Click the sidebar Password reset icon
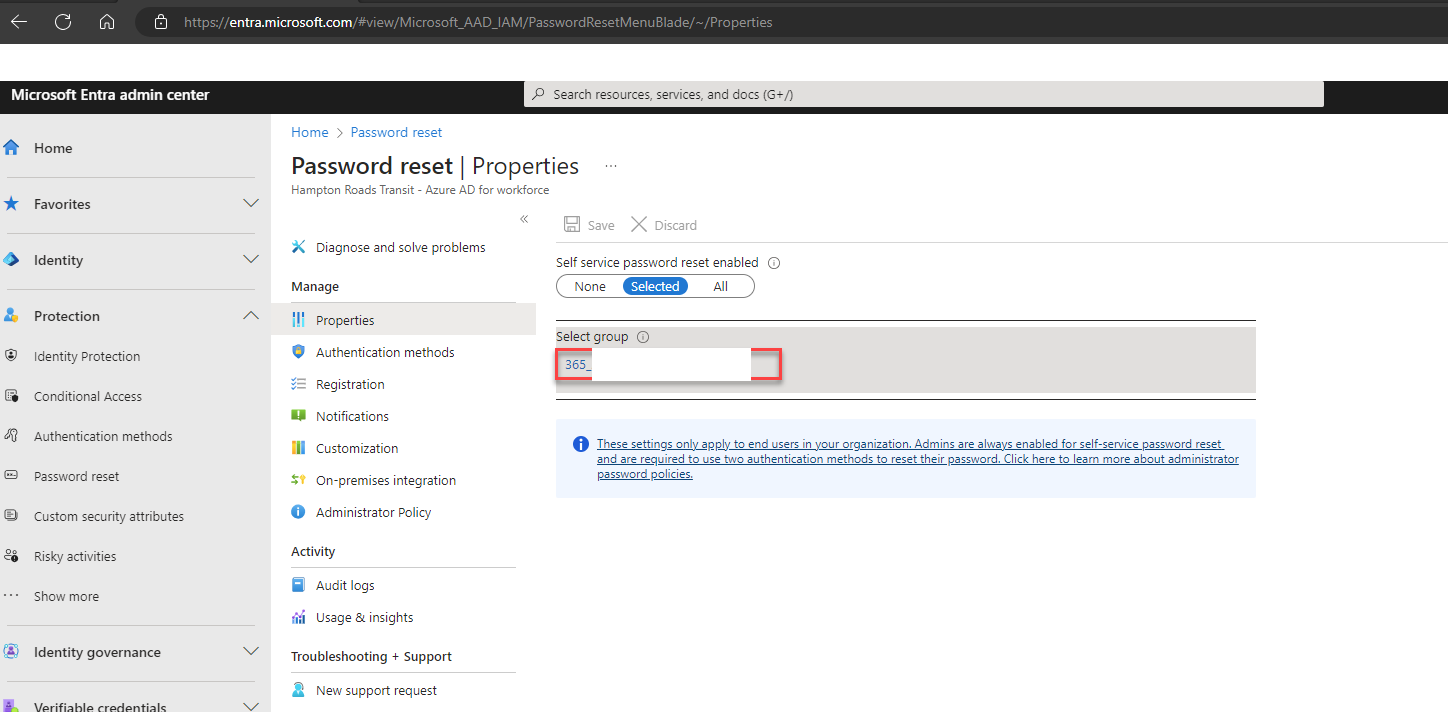 [x=12, y=476]
